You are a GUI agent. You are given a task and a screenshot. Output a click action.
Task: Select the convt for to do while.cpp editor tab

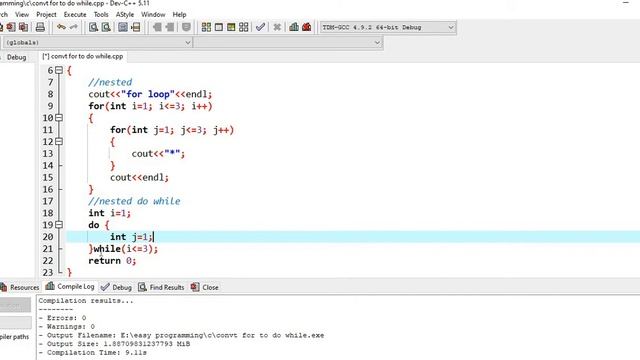tap(82, 56)
